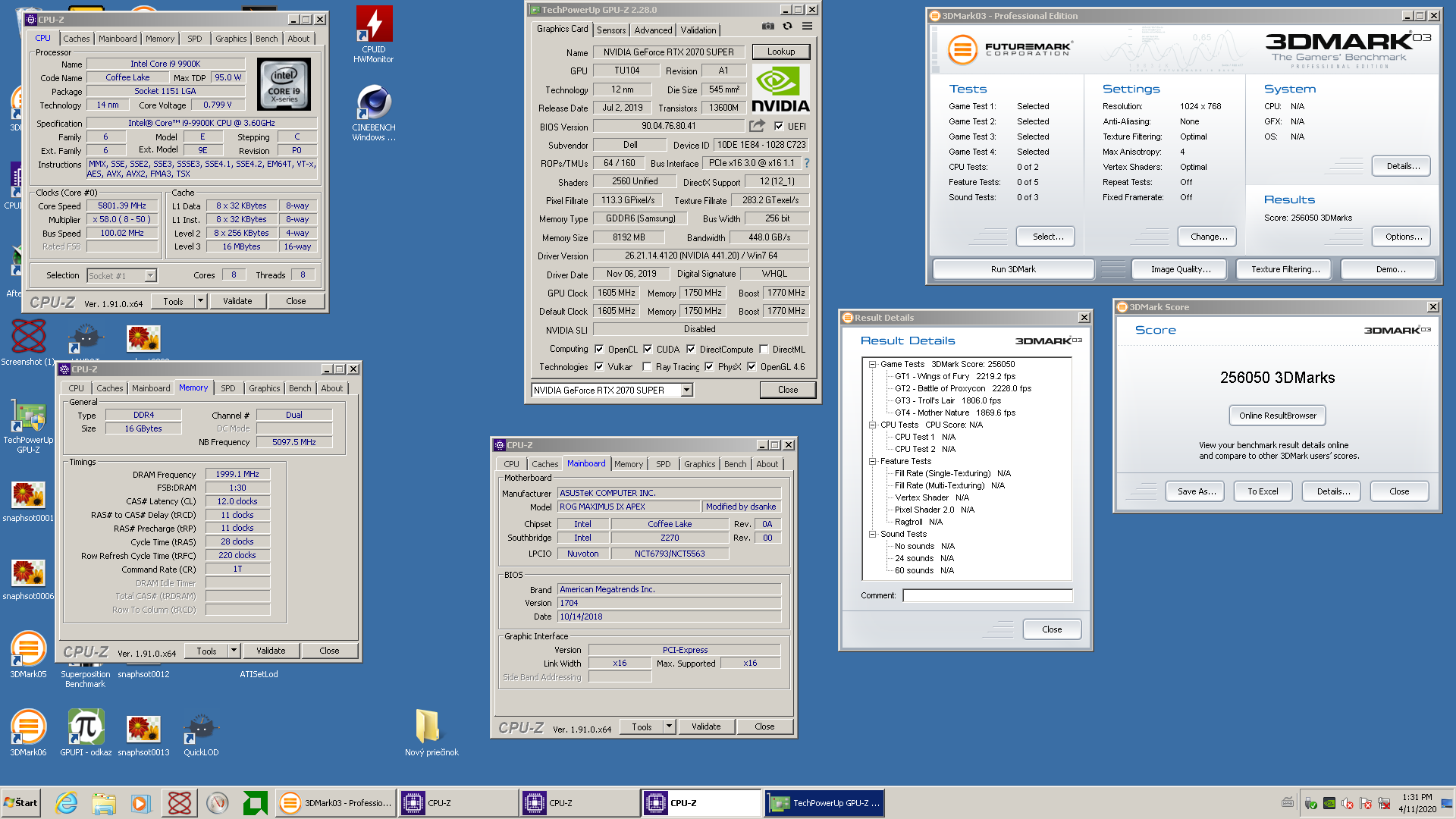
Task: Open Screenshot (1) desktop file
Action: point(29,343)
